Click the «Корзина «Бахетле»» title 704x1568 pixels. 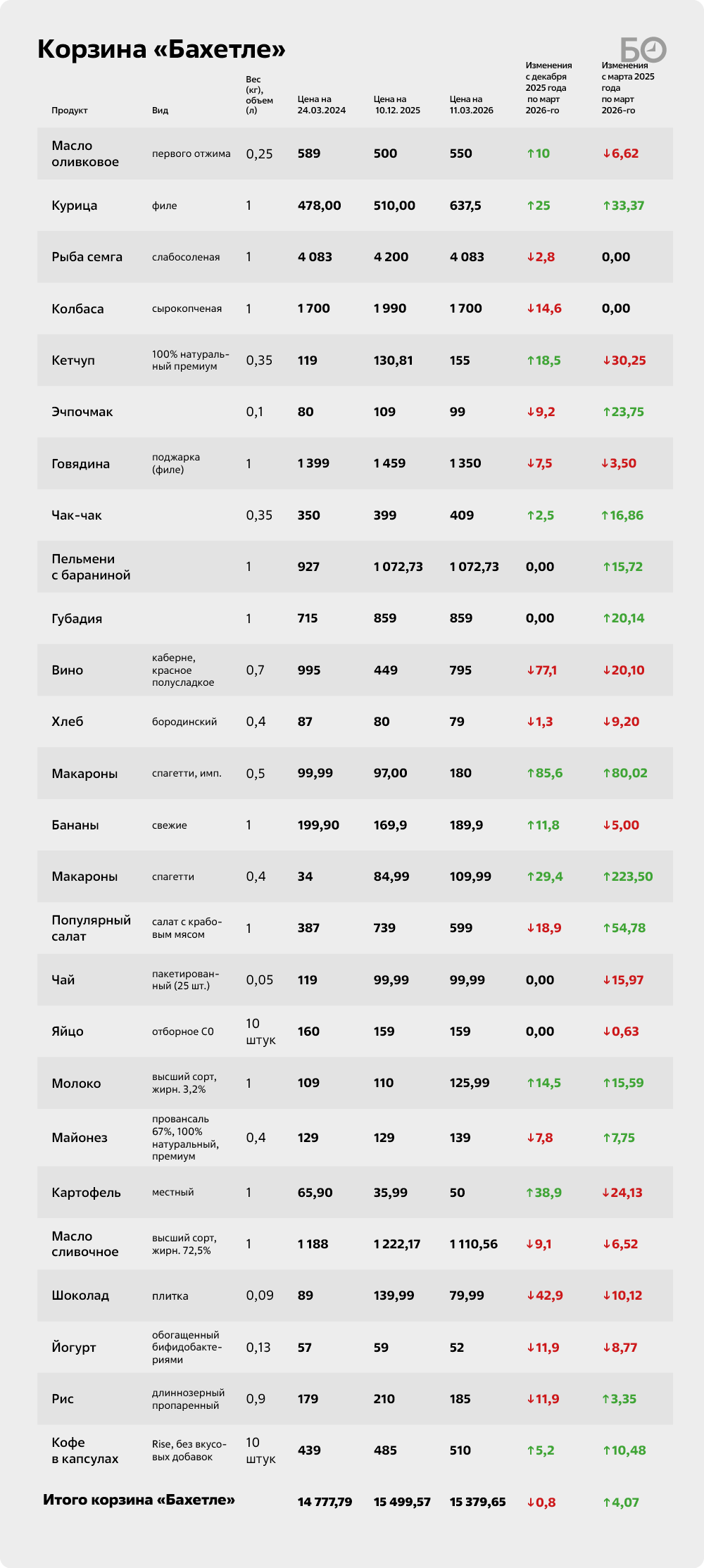point(161,49)
